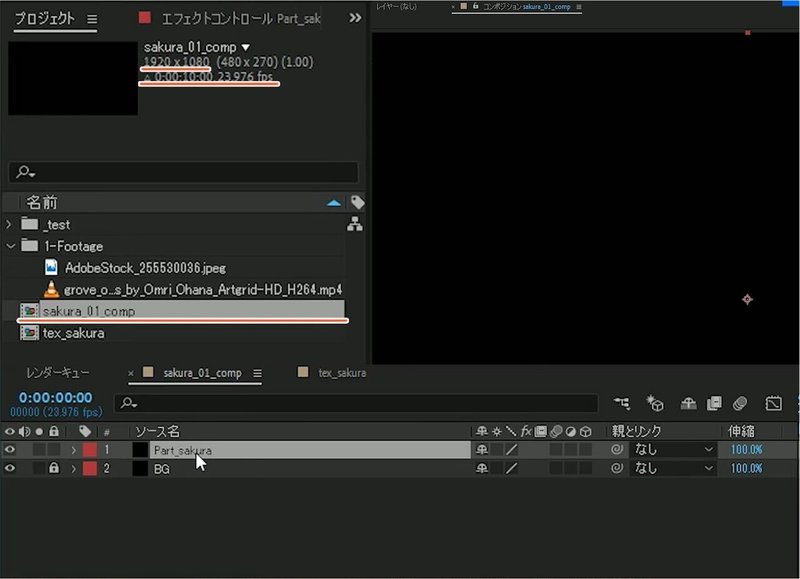Switch to sakura_01_comp timeline tab
The width and height of the screenshot is (800, 579).
point(202,373)
